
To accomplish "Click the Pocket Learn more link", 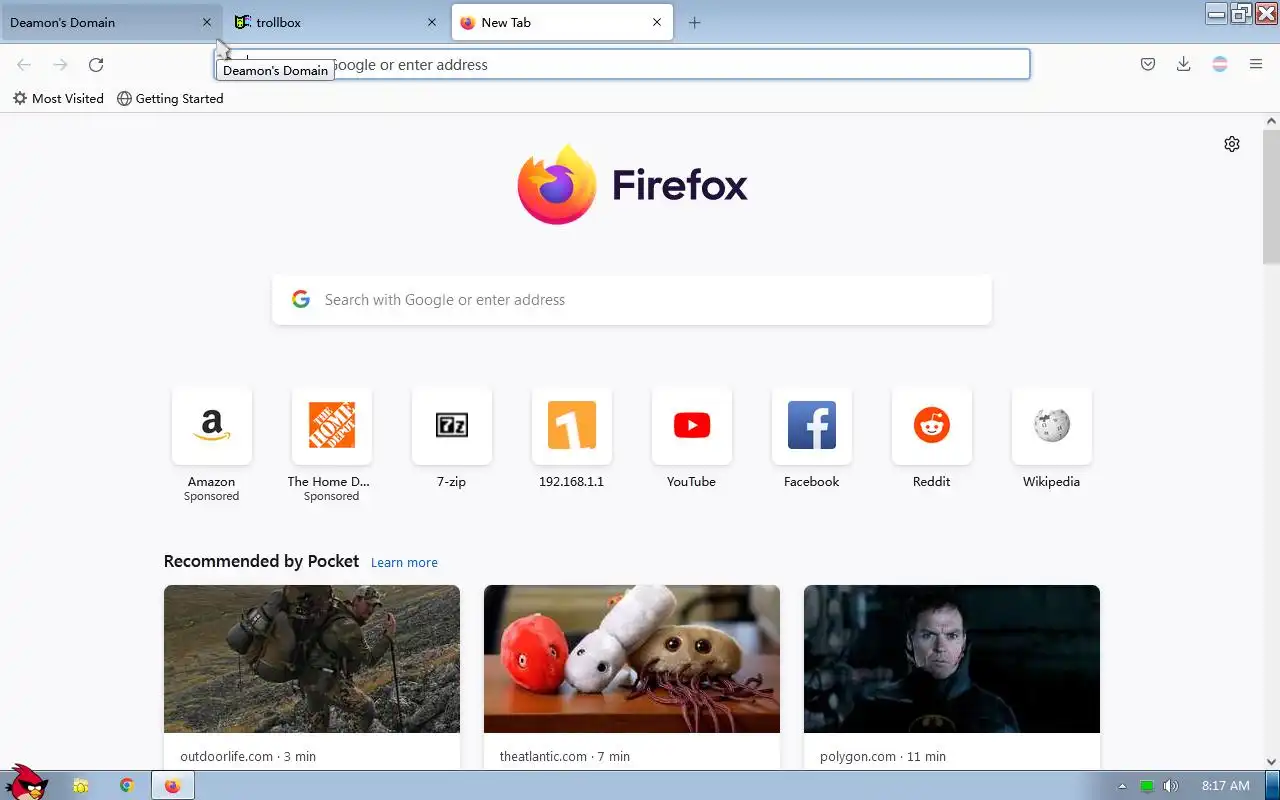I will pyautogui.click(x=404, y=563).
